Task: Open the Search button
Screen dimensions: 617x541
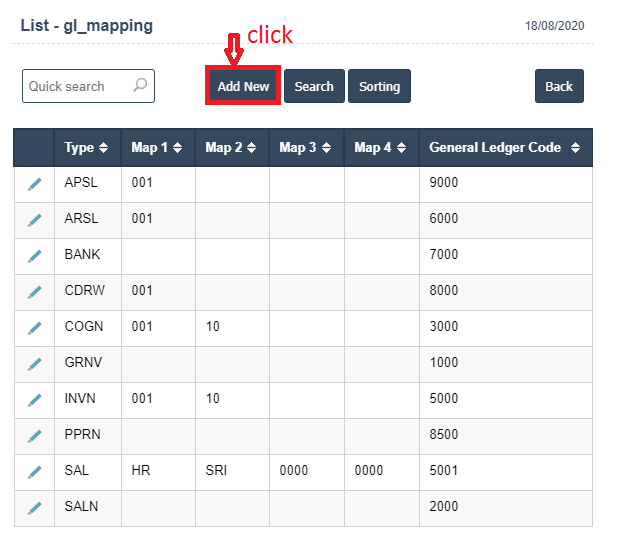Action: coord(314,86)
